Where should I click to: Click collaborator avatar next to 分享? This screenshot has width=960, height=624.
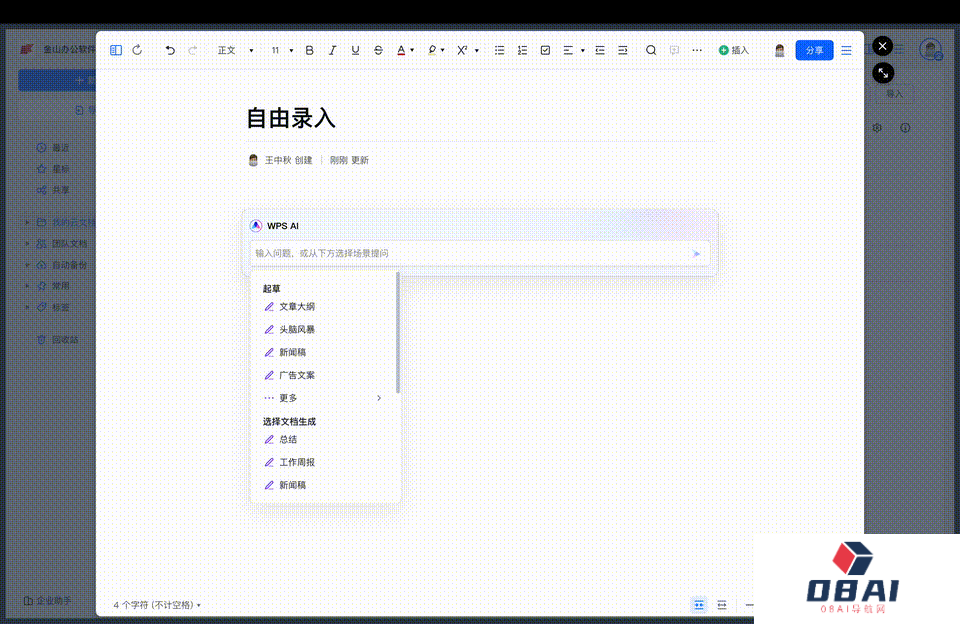[779, 50]
